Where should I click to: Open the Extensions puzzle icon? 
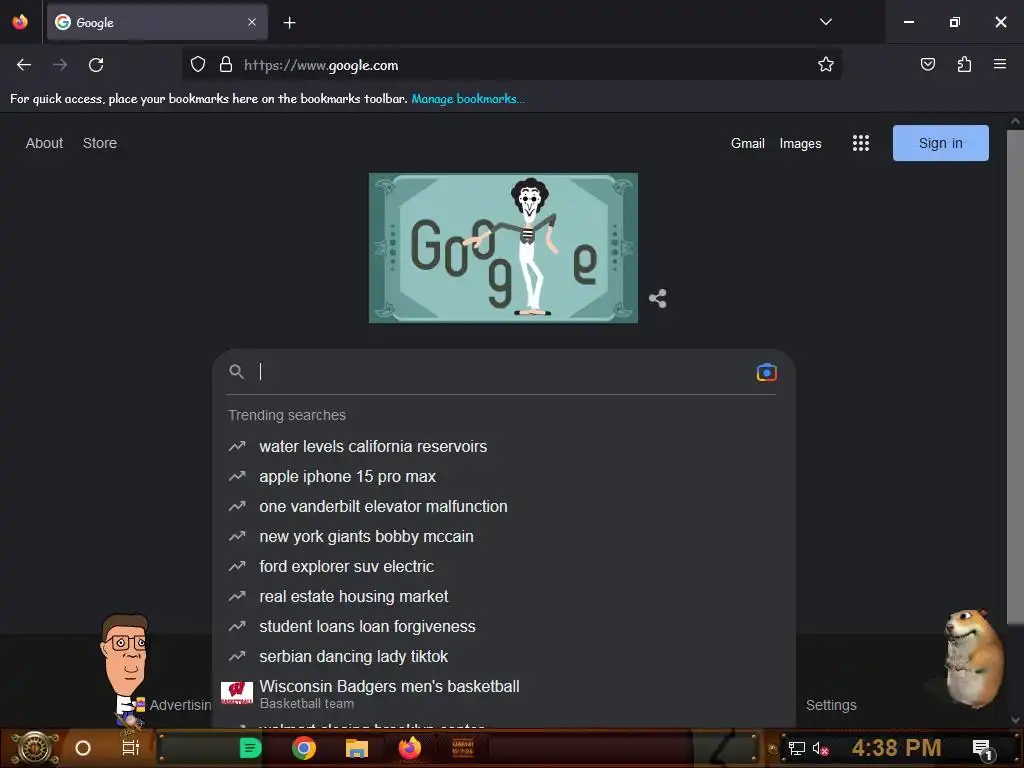[x=964, y=64]
